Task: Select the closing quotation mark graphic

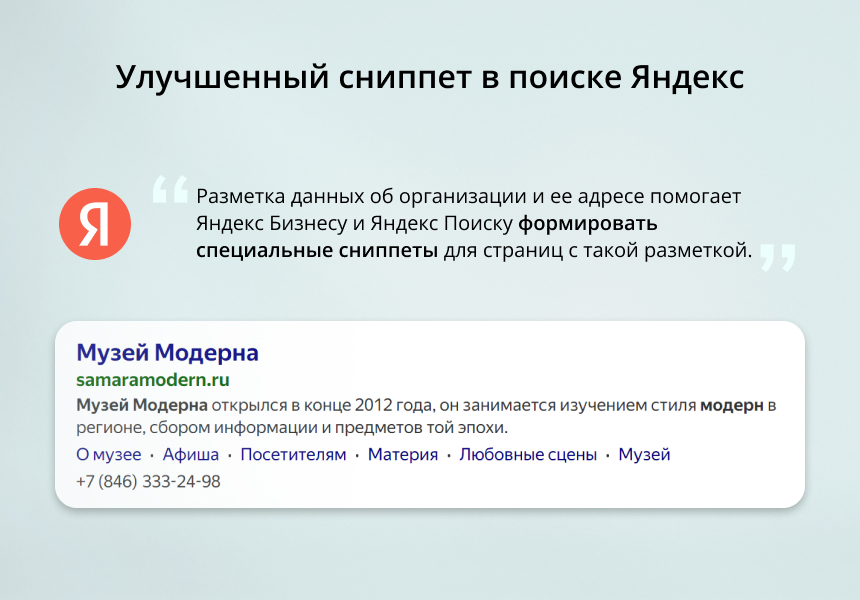Action: pos(778,258)
